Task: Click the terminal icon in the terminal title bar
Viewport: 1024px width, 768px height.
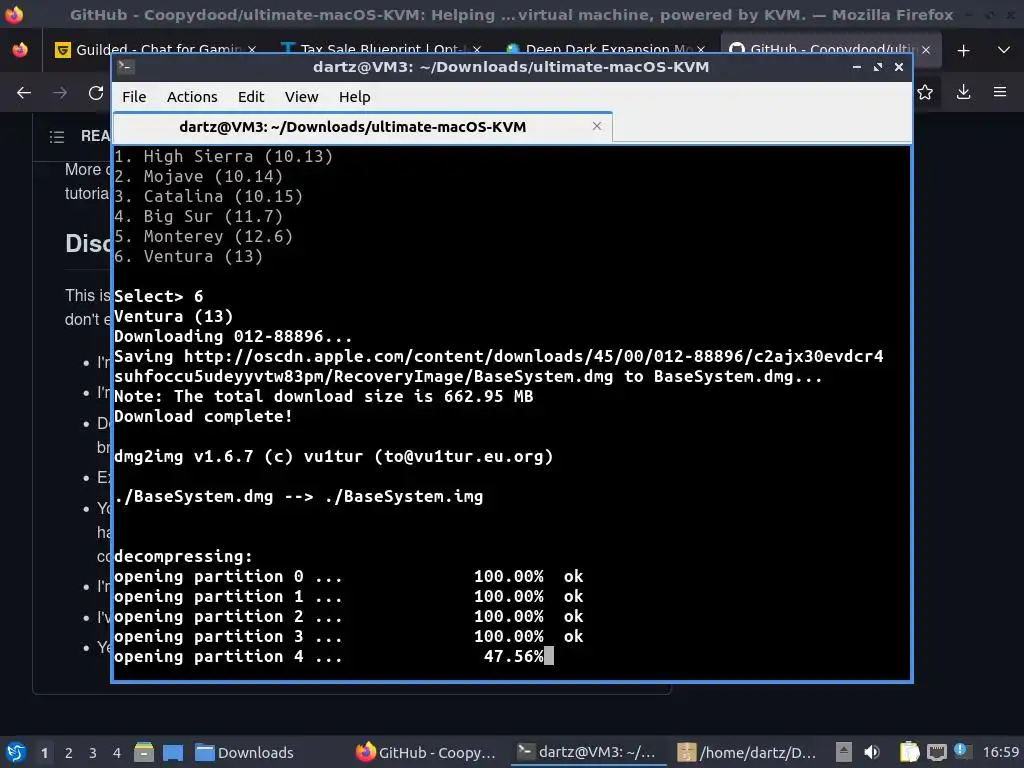Action: [x=126, y=66]
